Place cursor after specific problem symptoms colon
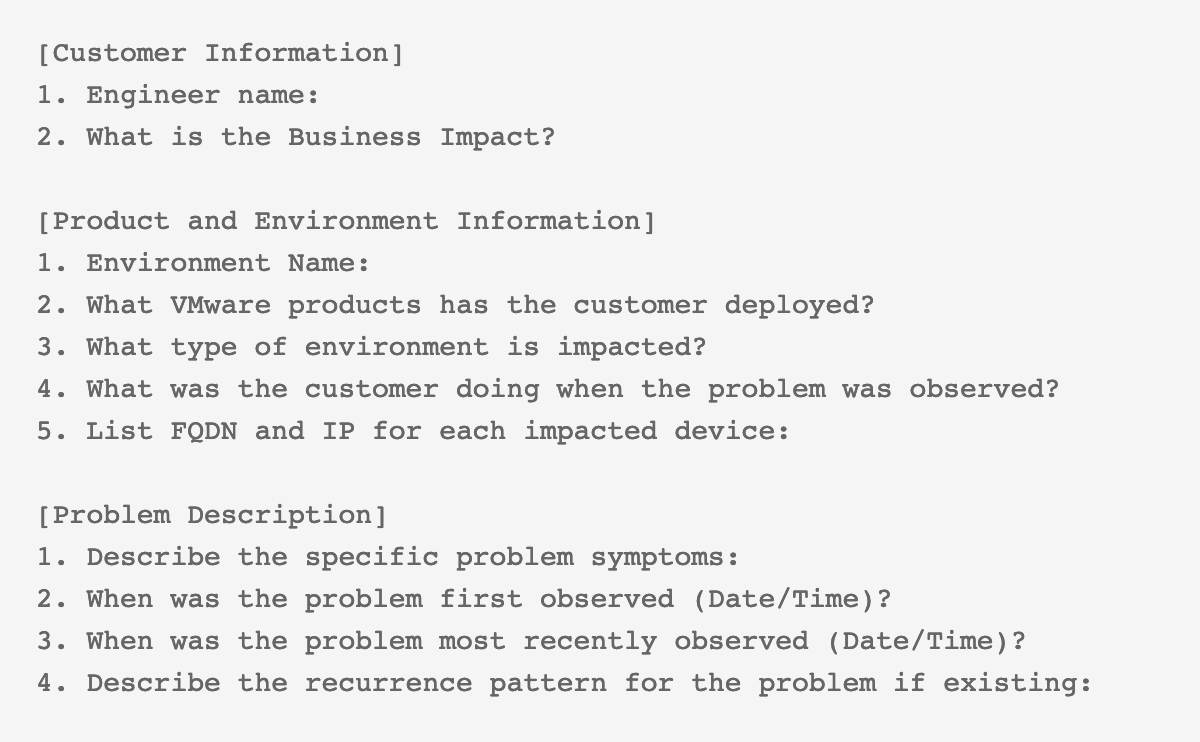 click(741, 557)
